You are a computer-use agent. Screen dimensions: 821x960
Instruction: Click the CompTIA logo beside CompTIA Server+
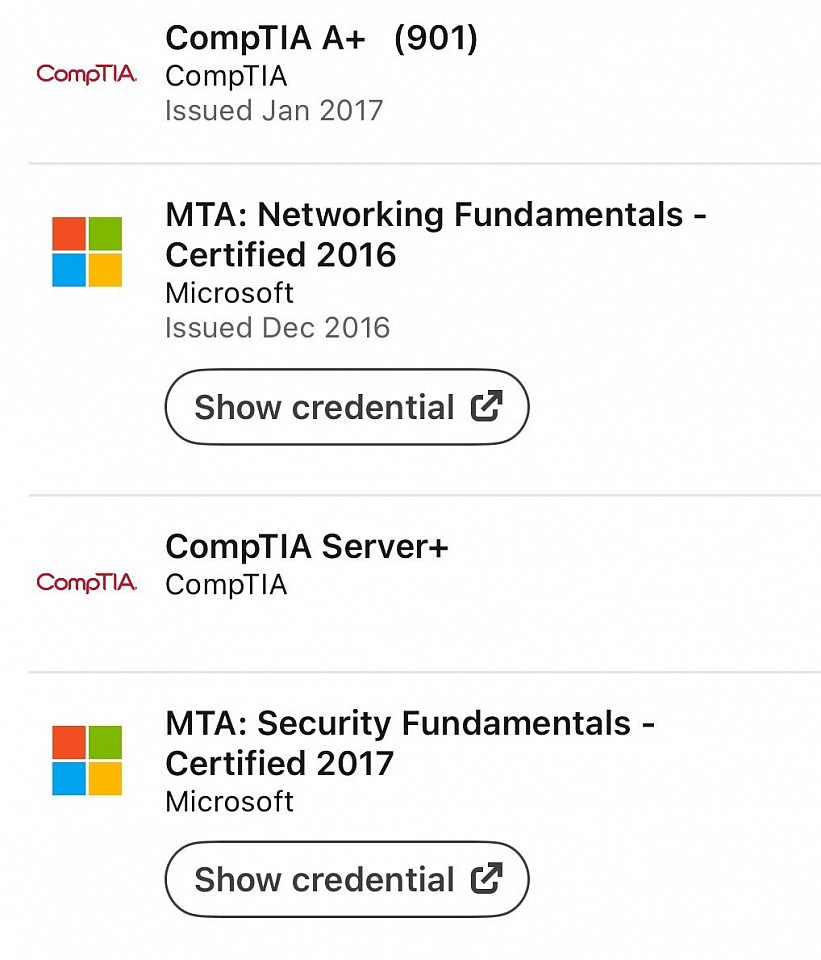87,583
